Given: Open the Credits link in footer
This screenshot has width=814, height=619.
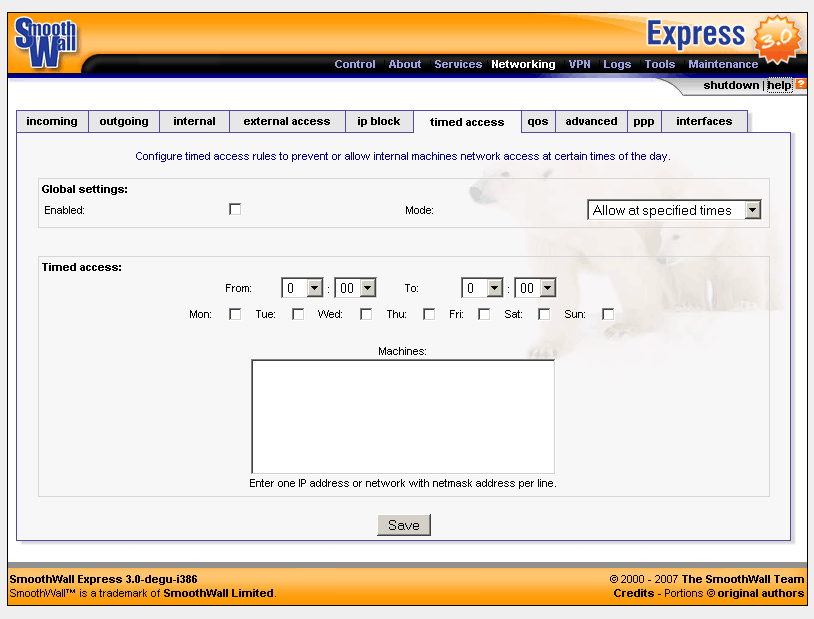Looking at the screenshot, I should tap(634, 593).
